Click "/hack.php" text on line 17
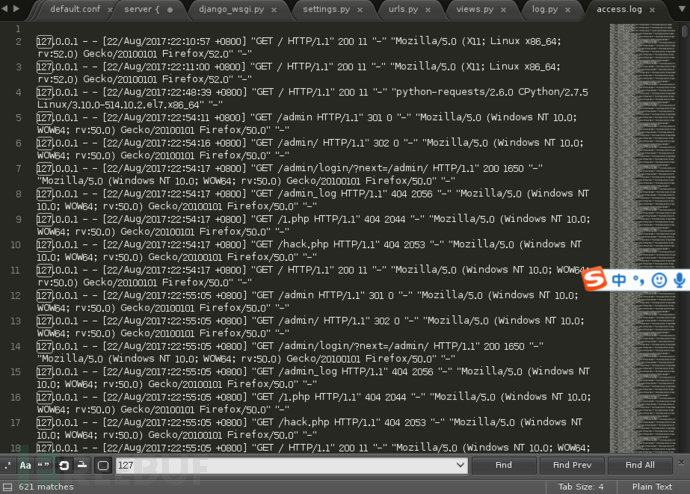 point(304,423)
